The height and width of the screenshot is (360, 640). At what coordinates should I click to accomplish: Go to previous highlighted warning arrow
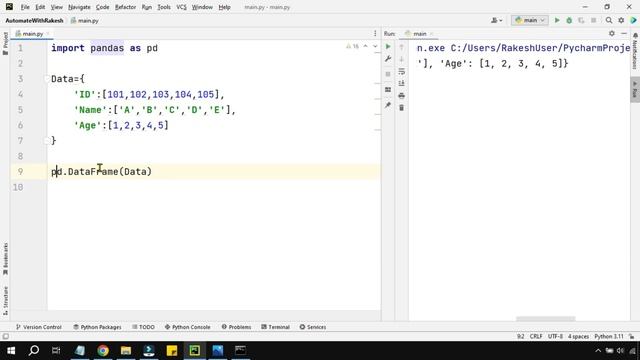pyautogui.click(x=366, y=47)
